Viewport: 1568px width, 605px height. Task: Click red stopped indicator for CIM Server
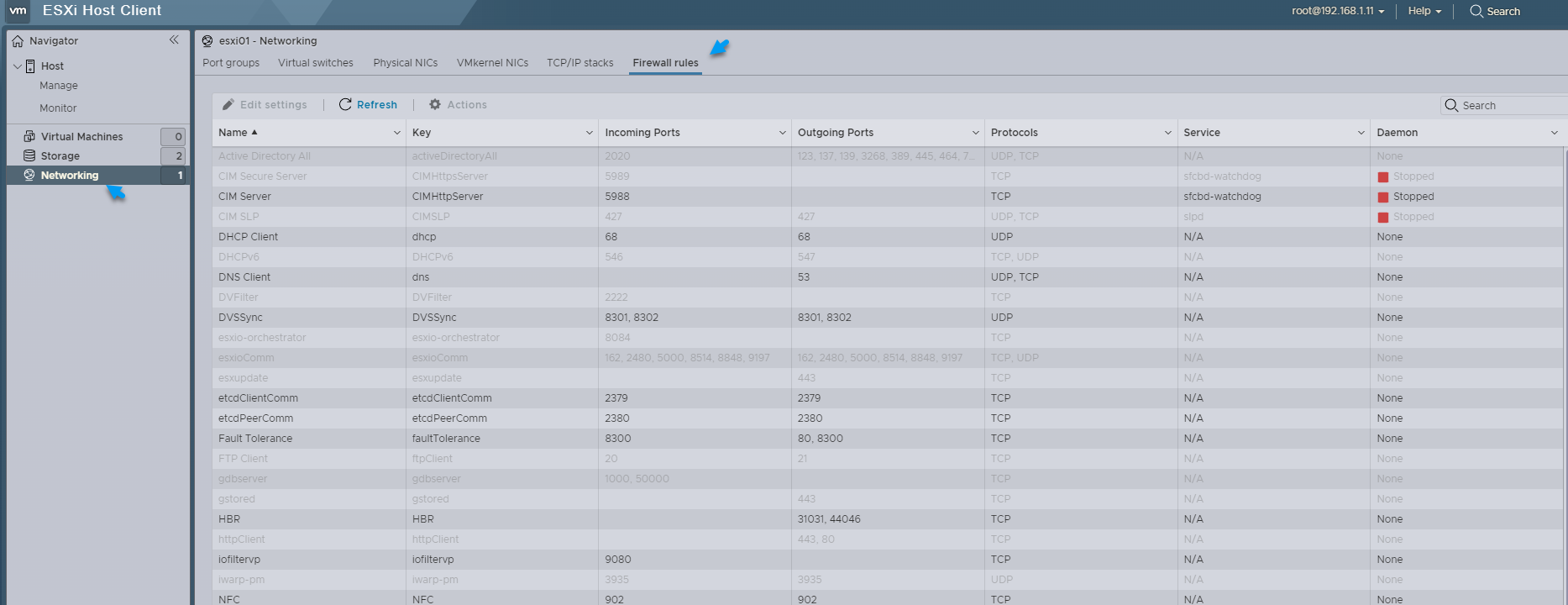point(1383,197)
